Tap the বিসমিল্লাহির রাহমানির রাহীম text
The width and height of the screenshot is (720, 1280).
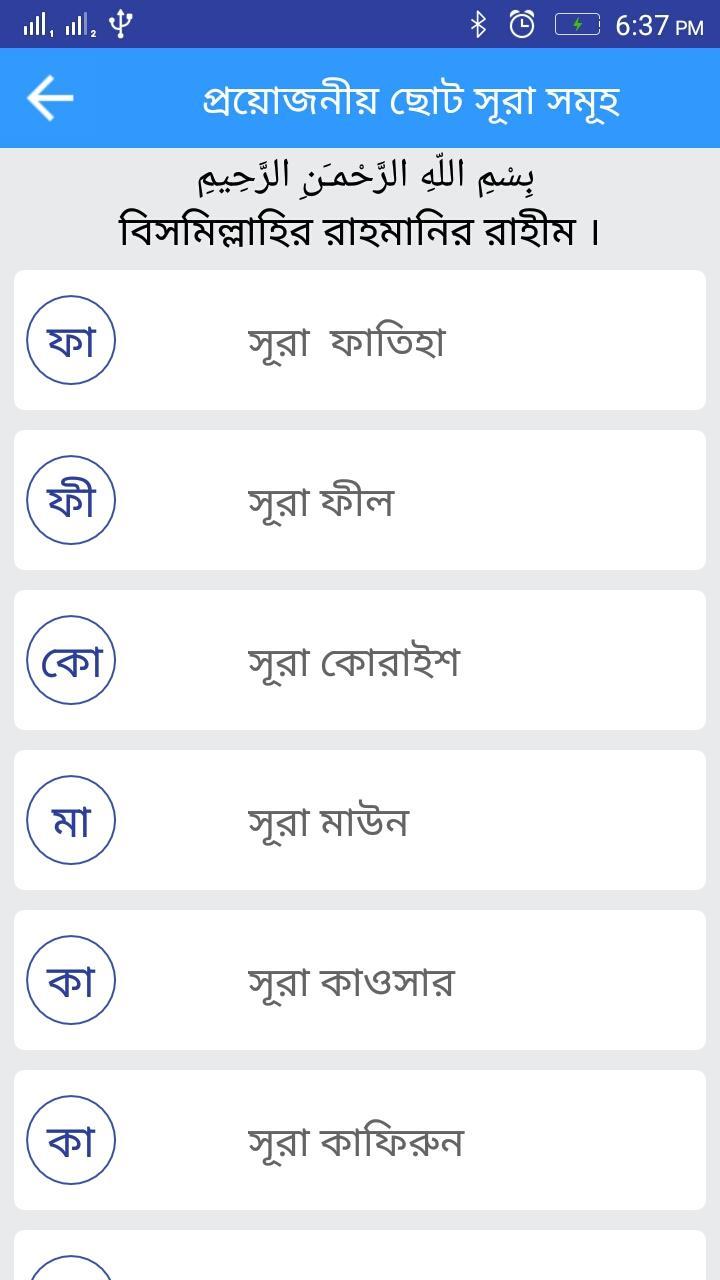360,231
